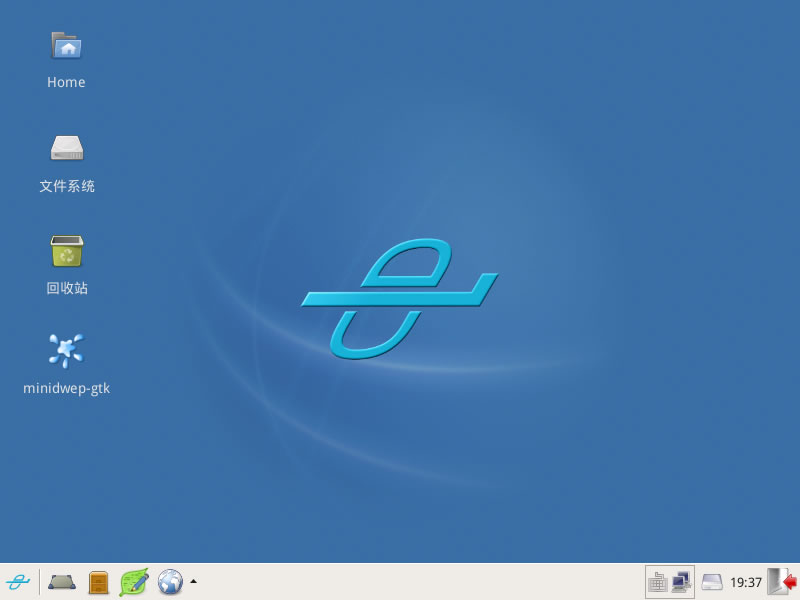Click the 19:37 panel clock
Image resolution: width=800 pixels, height=600 pixels.
click(x=745, y=582)
